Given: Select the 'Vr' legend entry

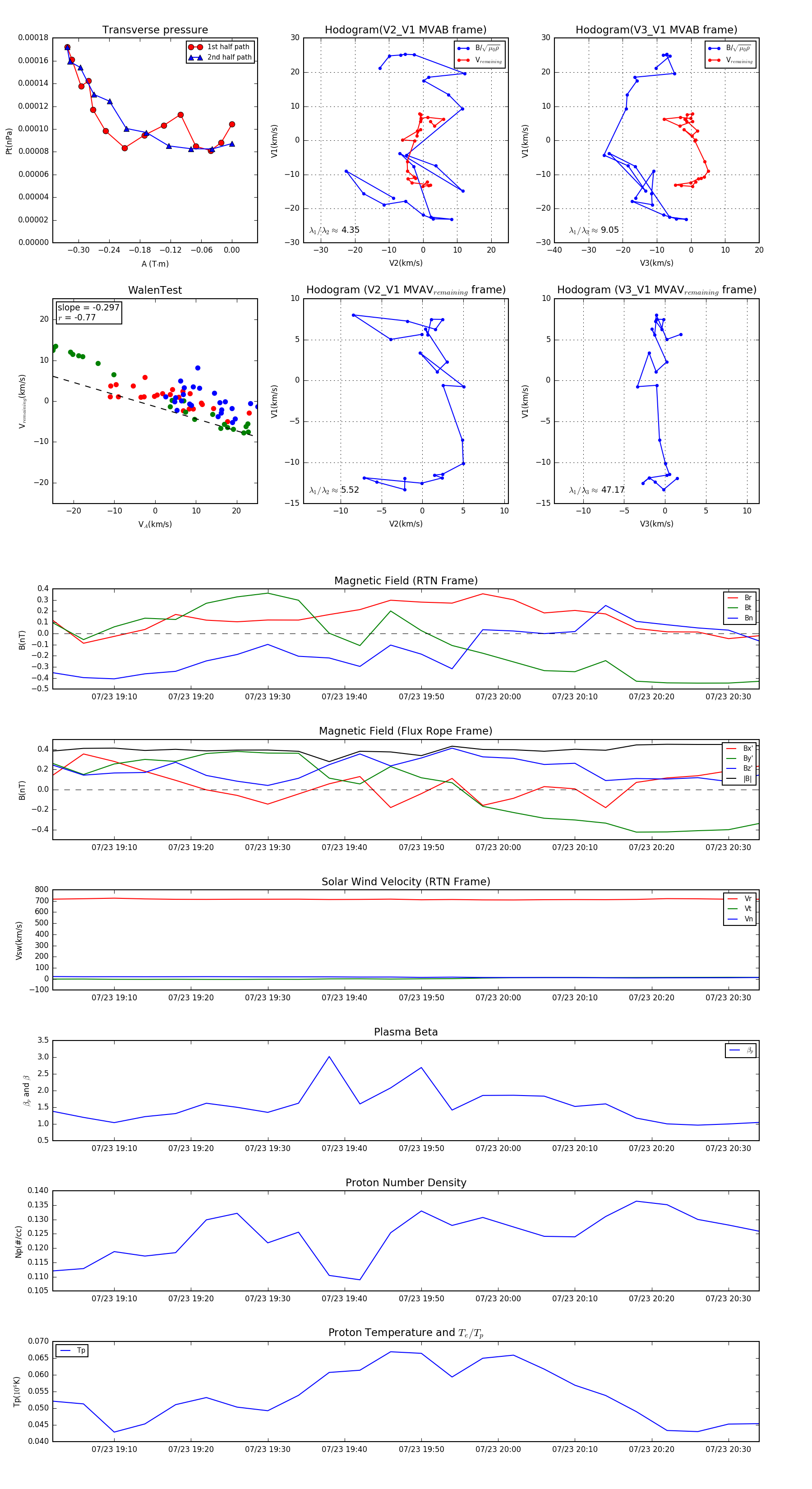Looking at the screenshot, I should coord(740,899).
